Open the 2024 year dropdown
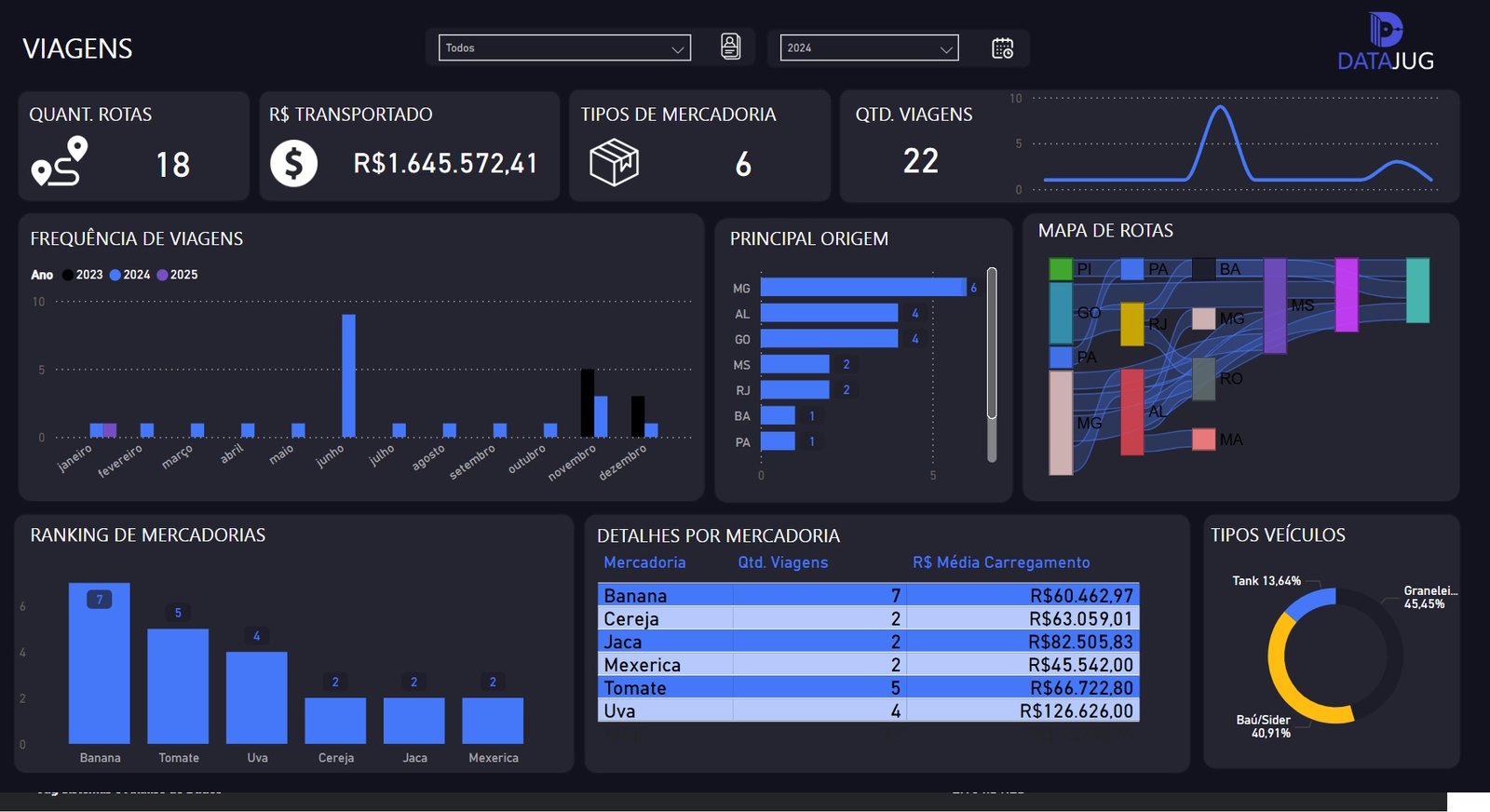1490x812 pixels. coord(869,47)
